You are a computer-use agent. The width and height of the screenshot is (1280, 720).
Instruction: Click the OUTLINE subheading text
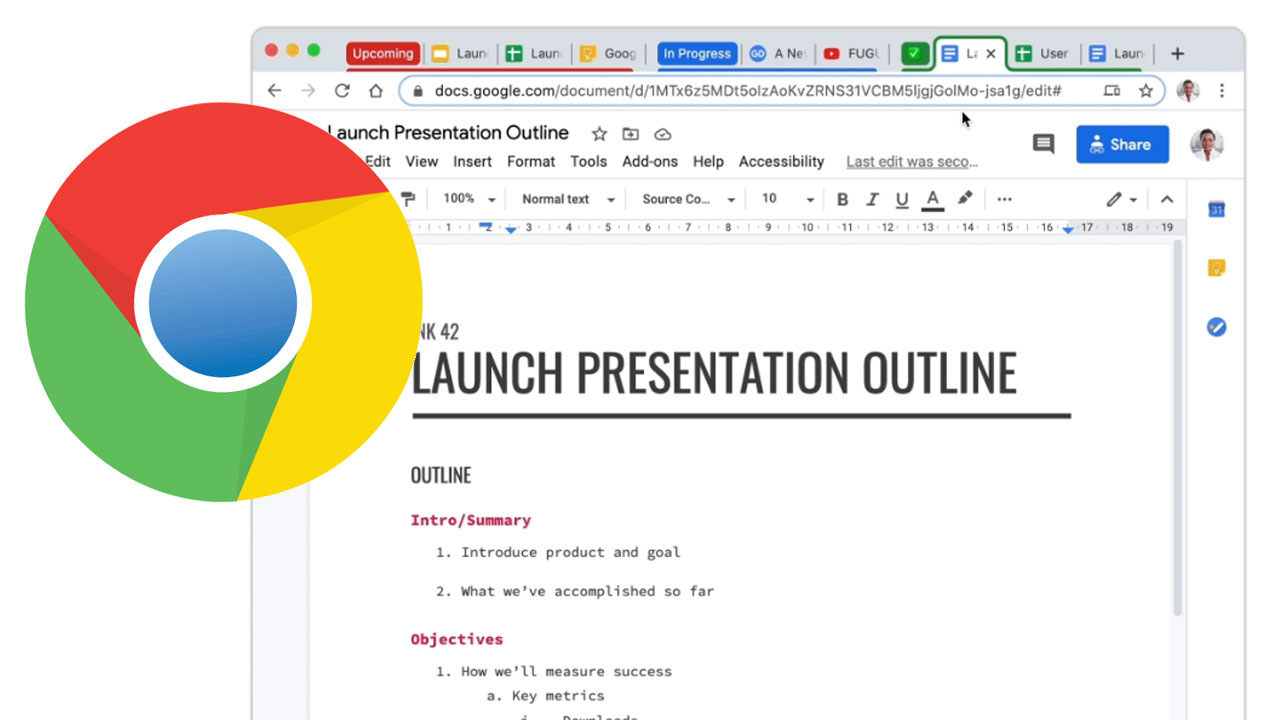[x=441, y=475]
